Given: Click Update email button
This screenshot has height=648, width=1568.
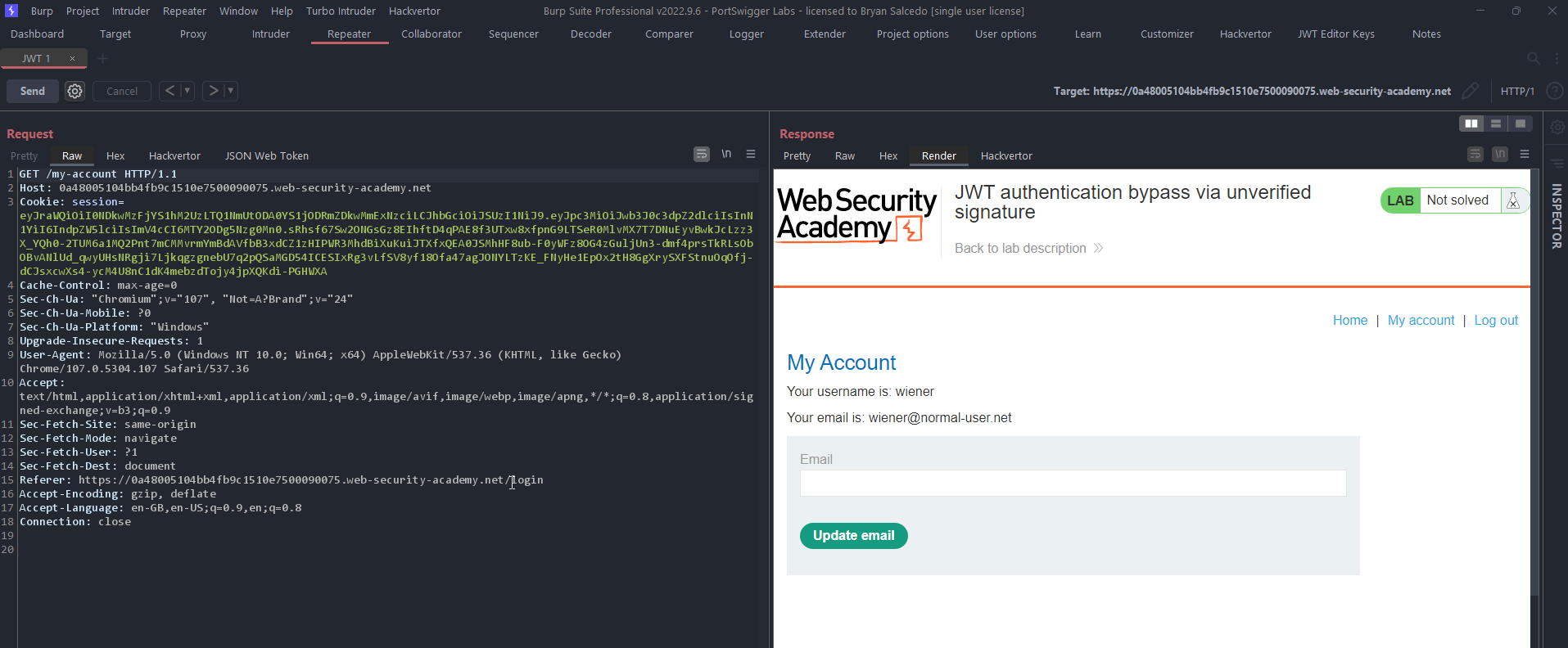Looking at the screenshot, I should pyautogui.click(x=853, y=536).
